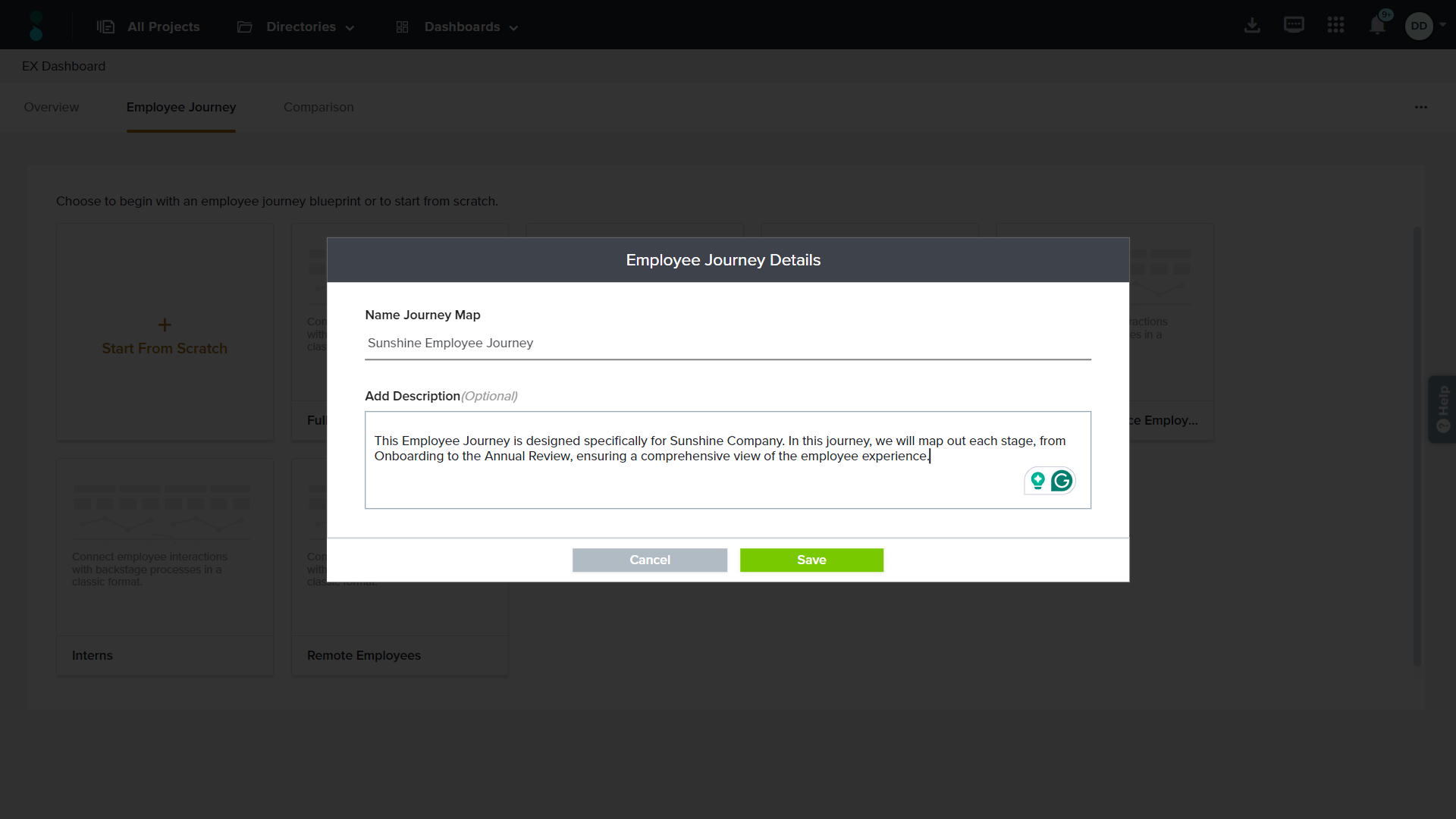This screenshot has width=1456, height=819.
Task: Click the green lightbulb suggestion icon
Action: pos(1037,481)
